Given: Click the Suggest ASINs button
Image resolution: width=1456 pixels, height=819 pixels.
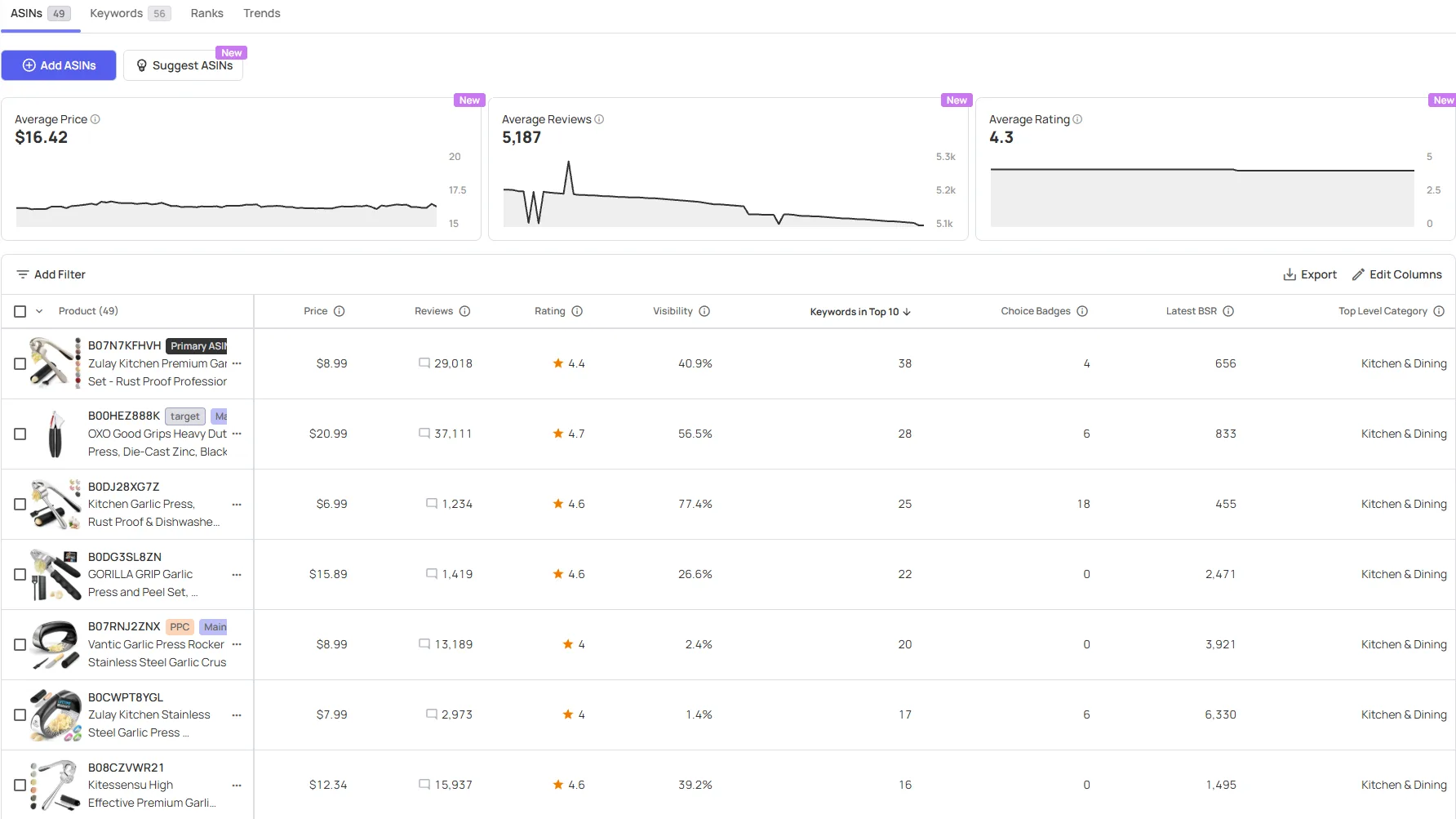Looking at the screenshot, I should click(184, 65).
